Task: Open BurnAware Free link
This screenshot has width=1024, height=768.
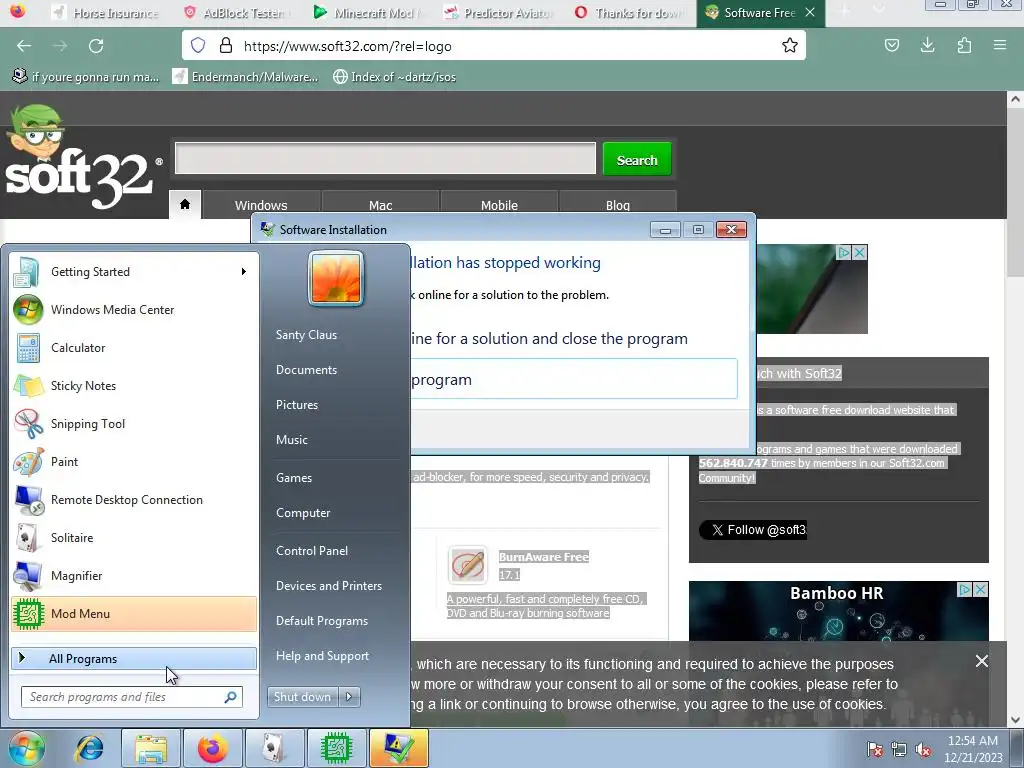Action: coord(543,557)
